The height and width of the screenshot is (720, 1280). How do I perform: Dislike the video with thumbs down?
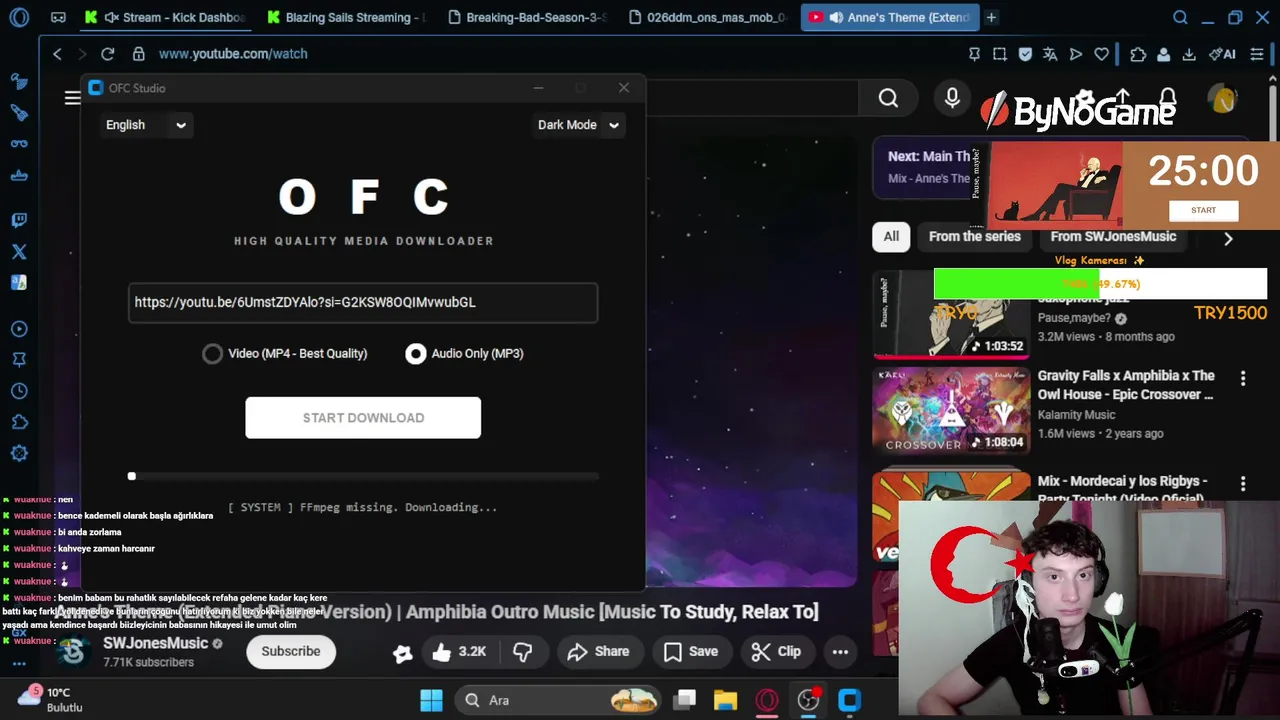[522, 651]
